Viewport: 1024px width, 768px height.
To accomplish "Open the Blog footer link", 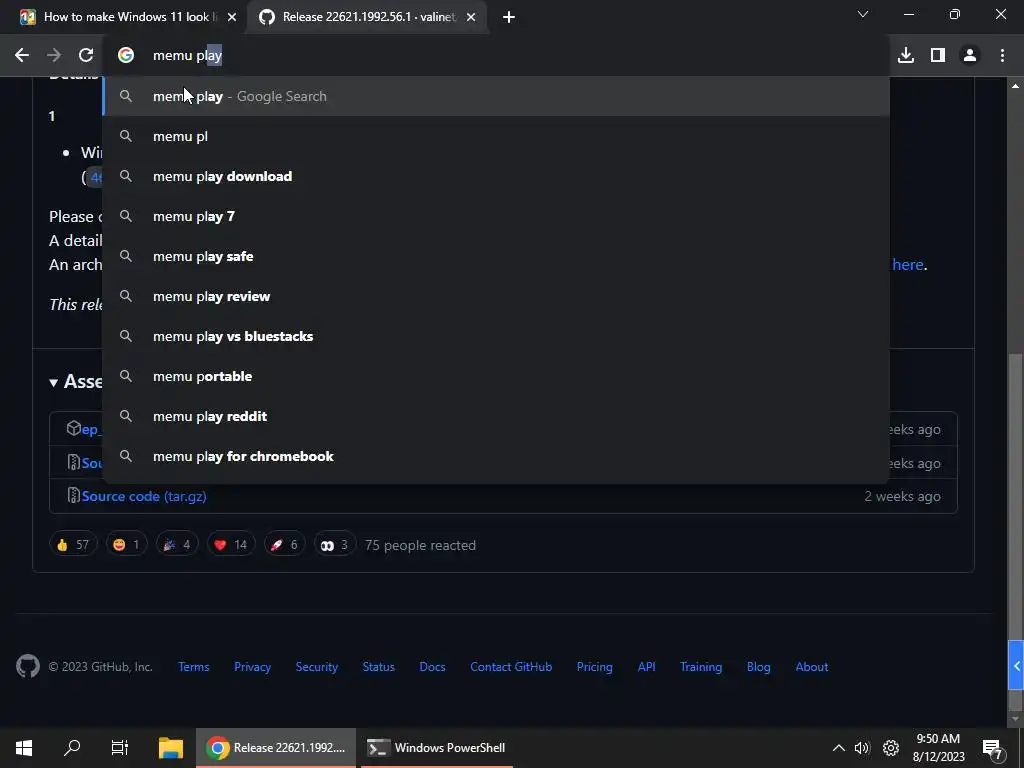I will pyautogui.click(x=759, y=667).
